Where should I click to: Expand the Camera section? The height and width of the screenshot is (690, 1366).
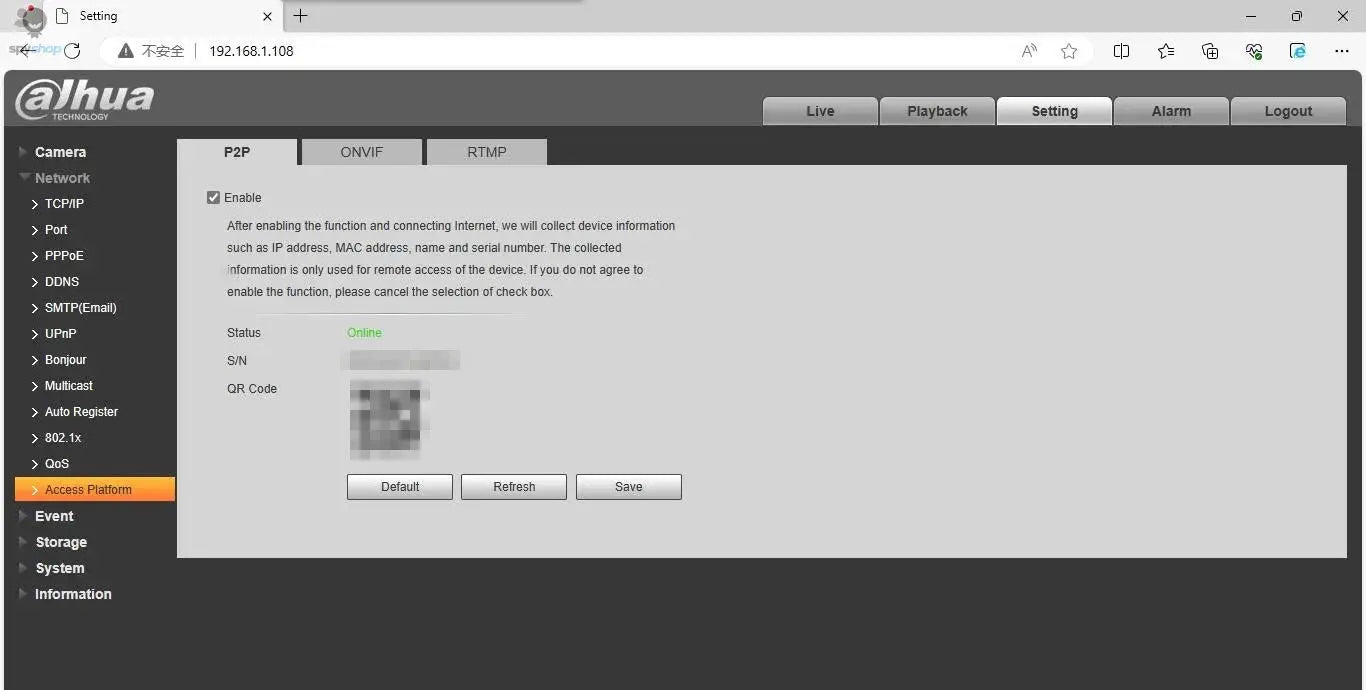(x=60, y=152)
